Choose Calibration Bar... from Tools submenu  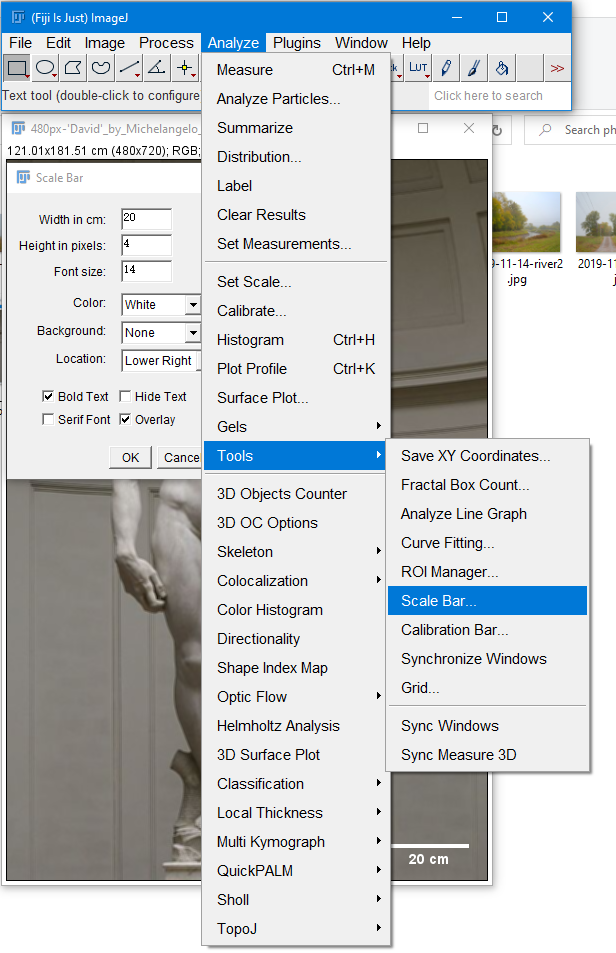tap(454, 630)
